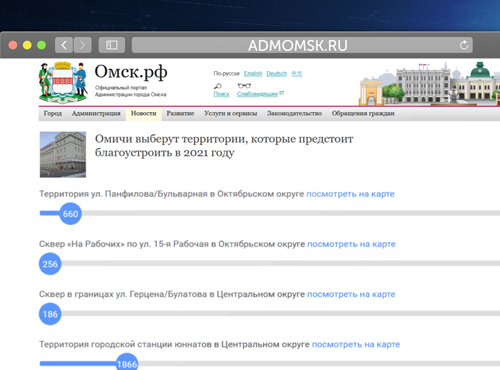Go forward using browser forward arrow
This screenshot has width=500, height=370.
tap(82, 45)
